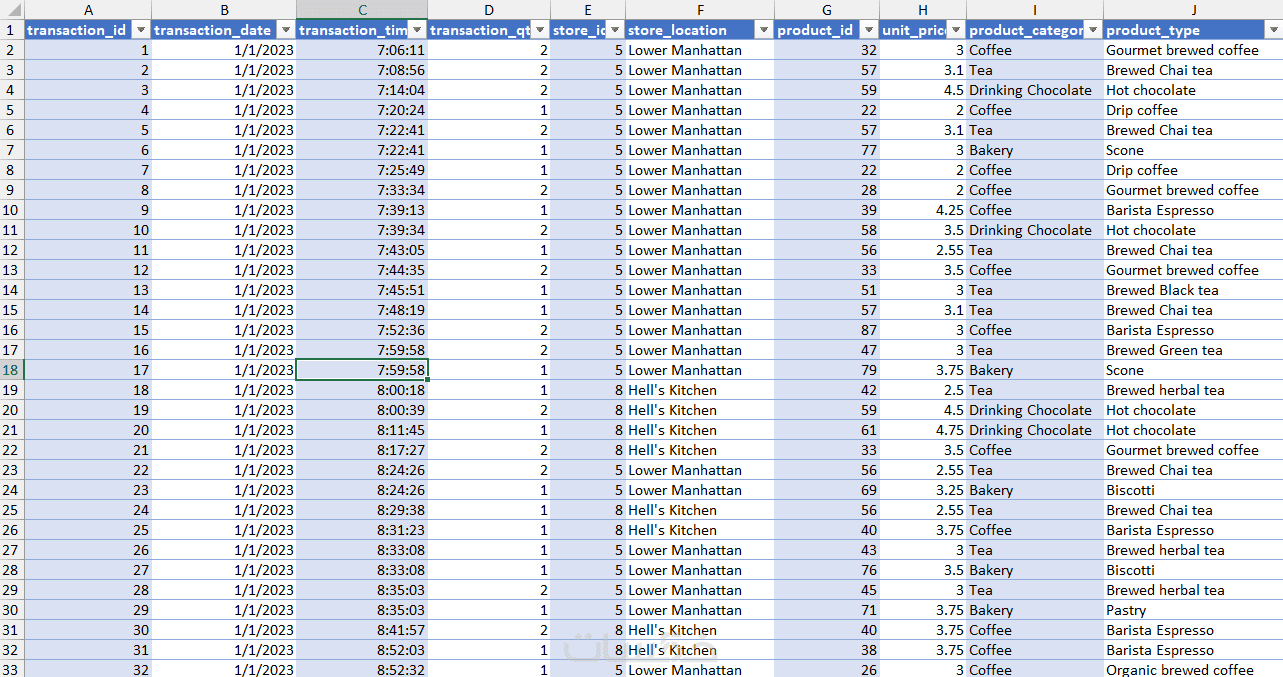Click product_id cell with value 87
Viewport: 1283px width, 677px height.
pos(827,330)
